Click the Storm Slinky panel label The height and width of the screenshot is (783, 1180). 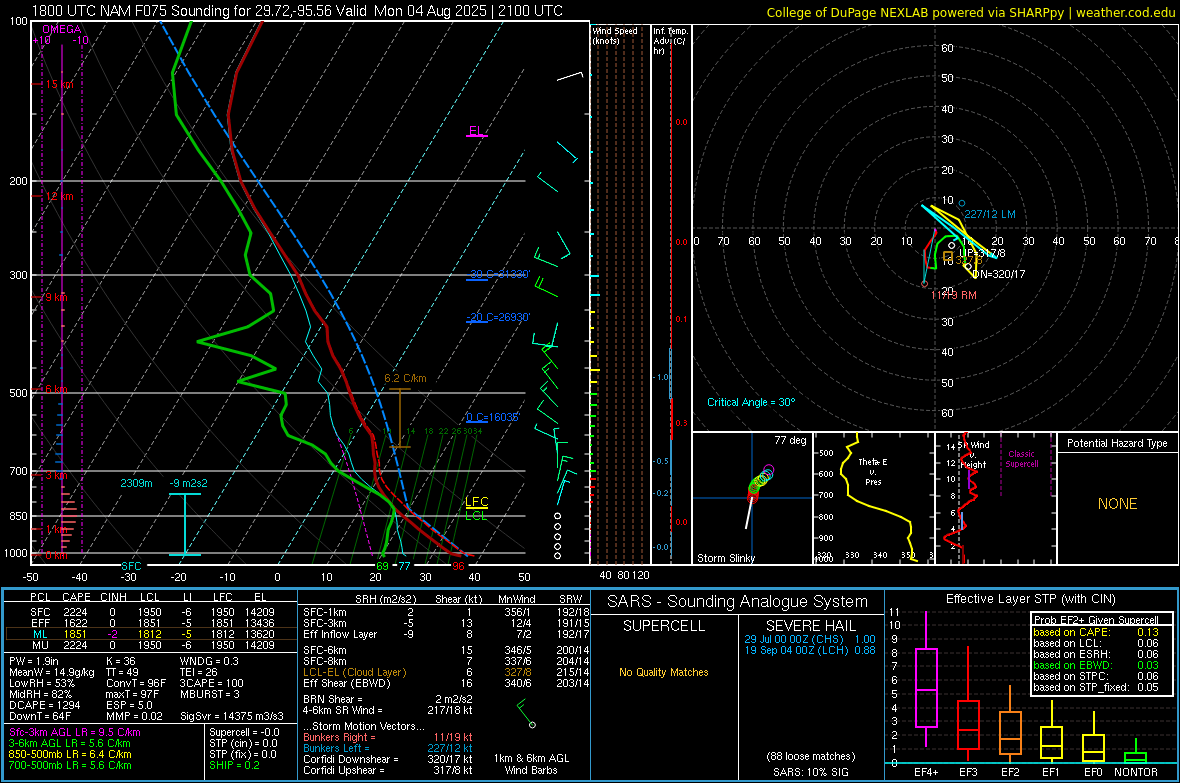(725, 558)
